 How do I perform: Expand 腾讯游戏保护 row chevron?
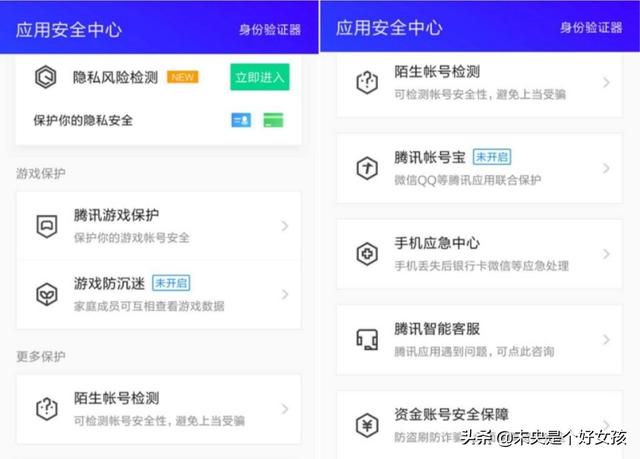[x=285, y=226]
